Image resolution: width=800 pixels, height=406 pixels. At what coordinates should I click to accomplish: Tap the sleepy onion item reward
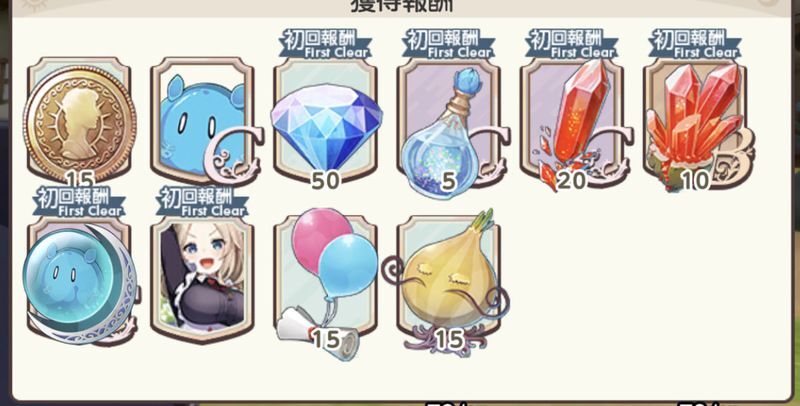pos(448,282)
